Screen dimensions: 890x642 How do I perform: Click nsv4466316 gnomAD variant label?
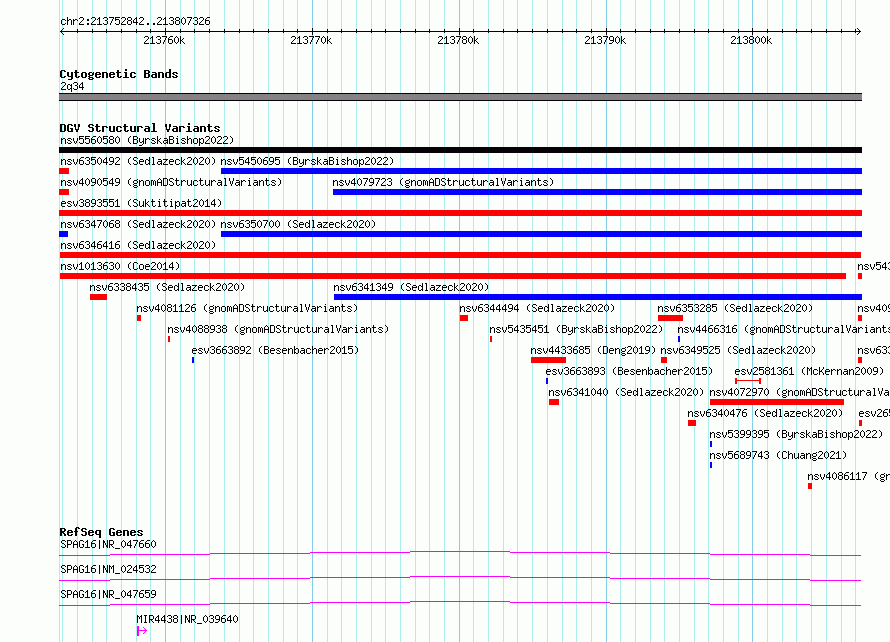783,329
